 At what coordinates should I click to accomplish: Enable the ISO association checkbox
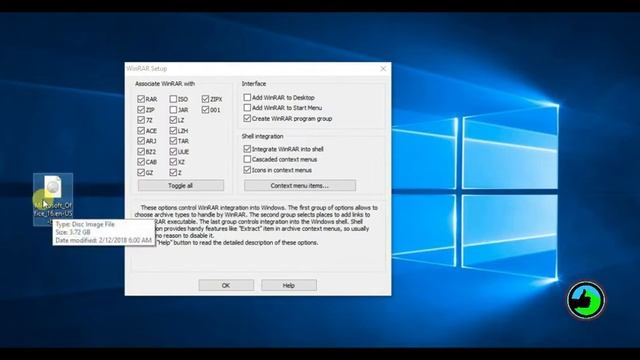click(173, 99)
